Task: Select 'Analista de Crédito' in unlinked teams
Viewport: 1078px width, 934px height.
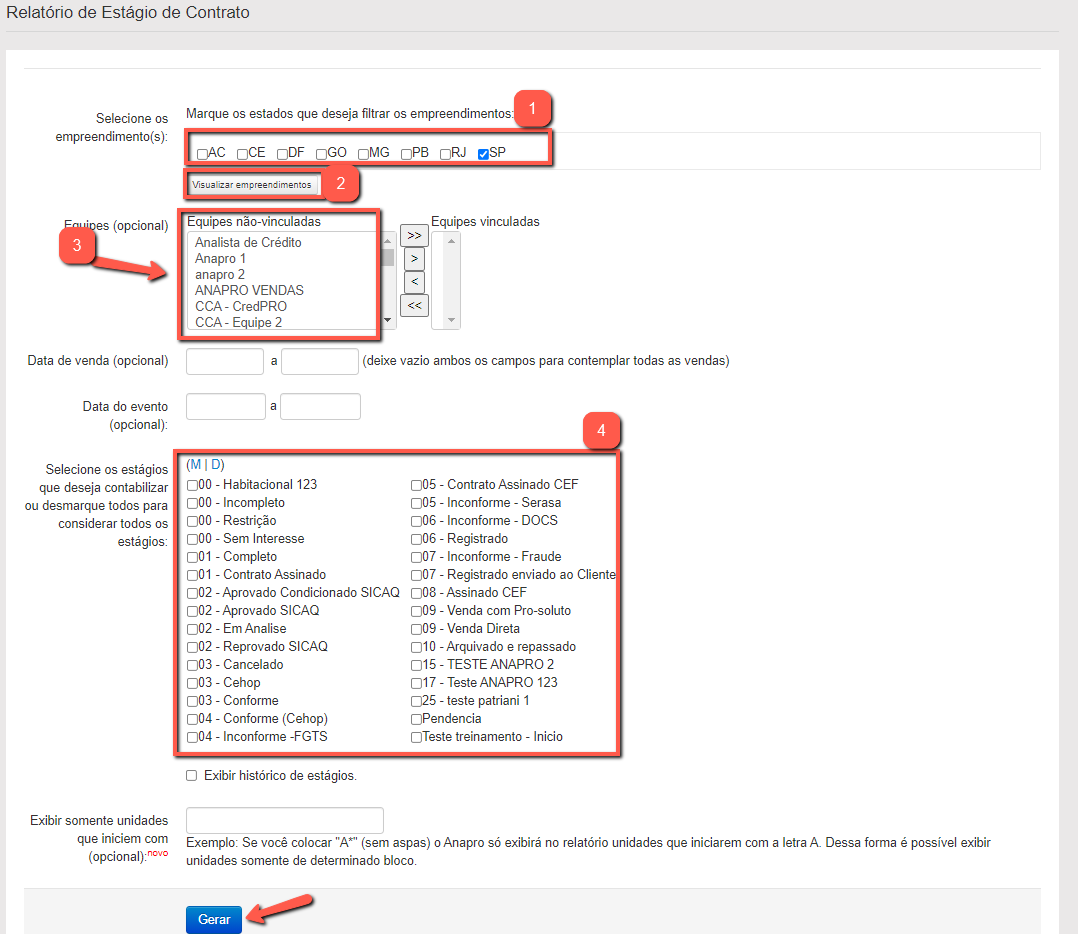Action: pyautogui.click(x=248, y=242)
